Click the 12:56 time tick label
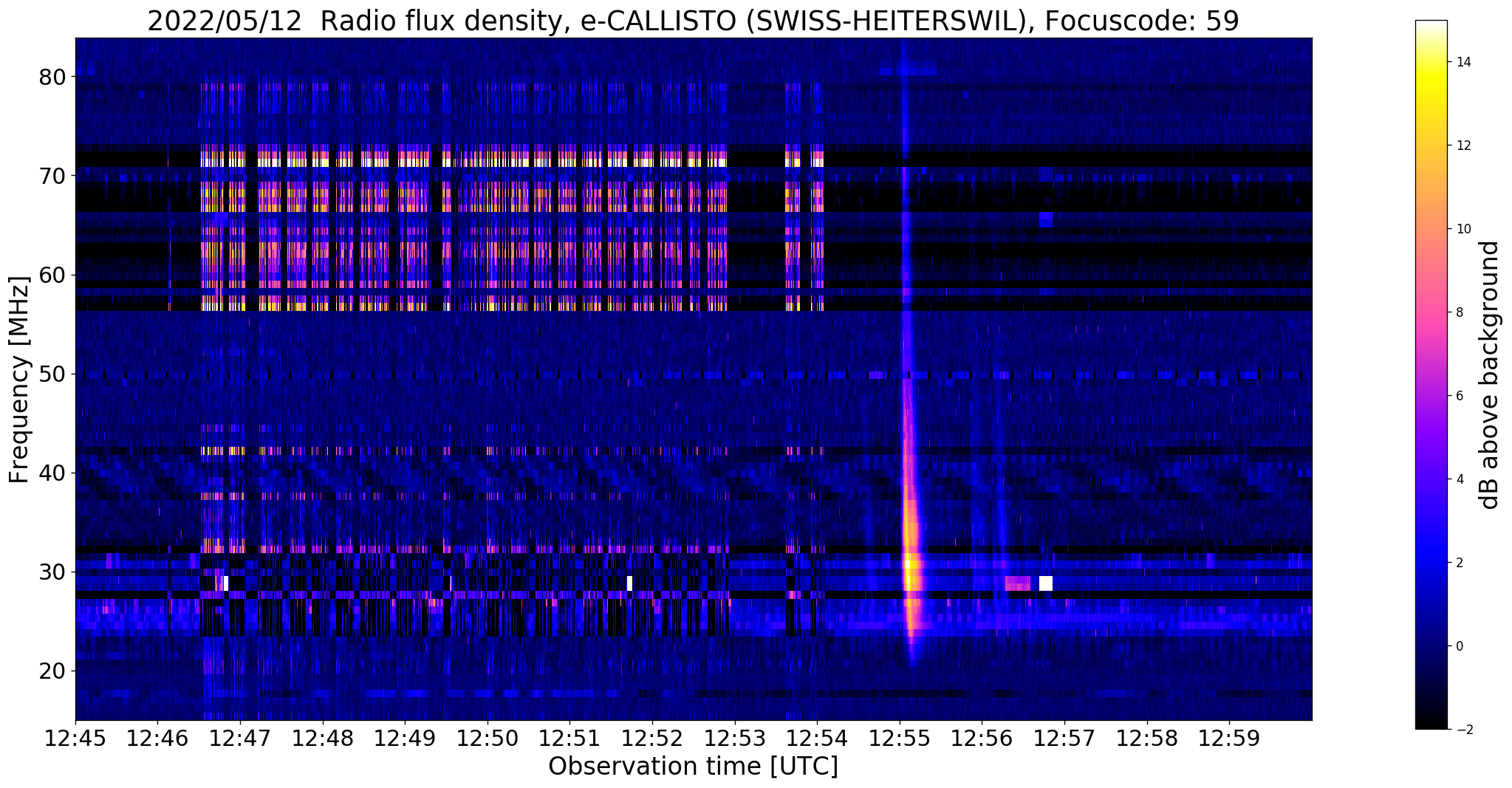Screen dimensions: 1512x788 (x=982, y=739)
